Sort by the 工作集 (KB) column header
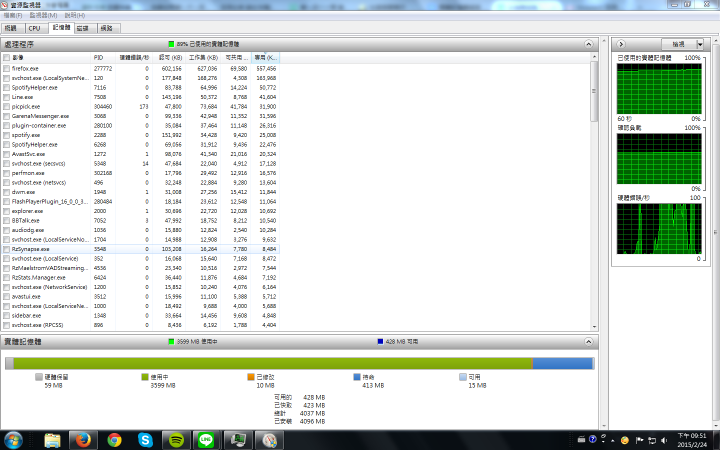 click(x=202, y=57)
